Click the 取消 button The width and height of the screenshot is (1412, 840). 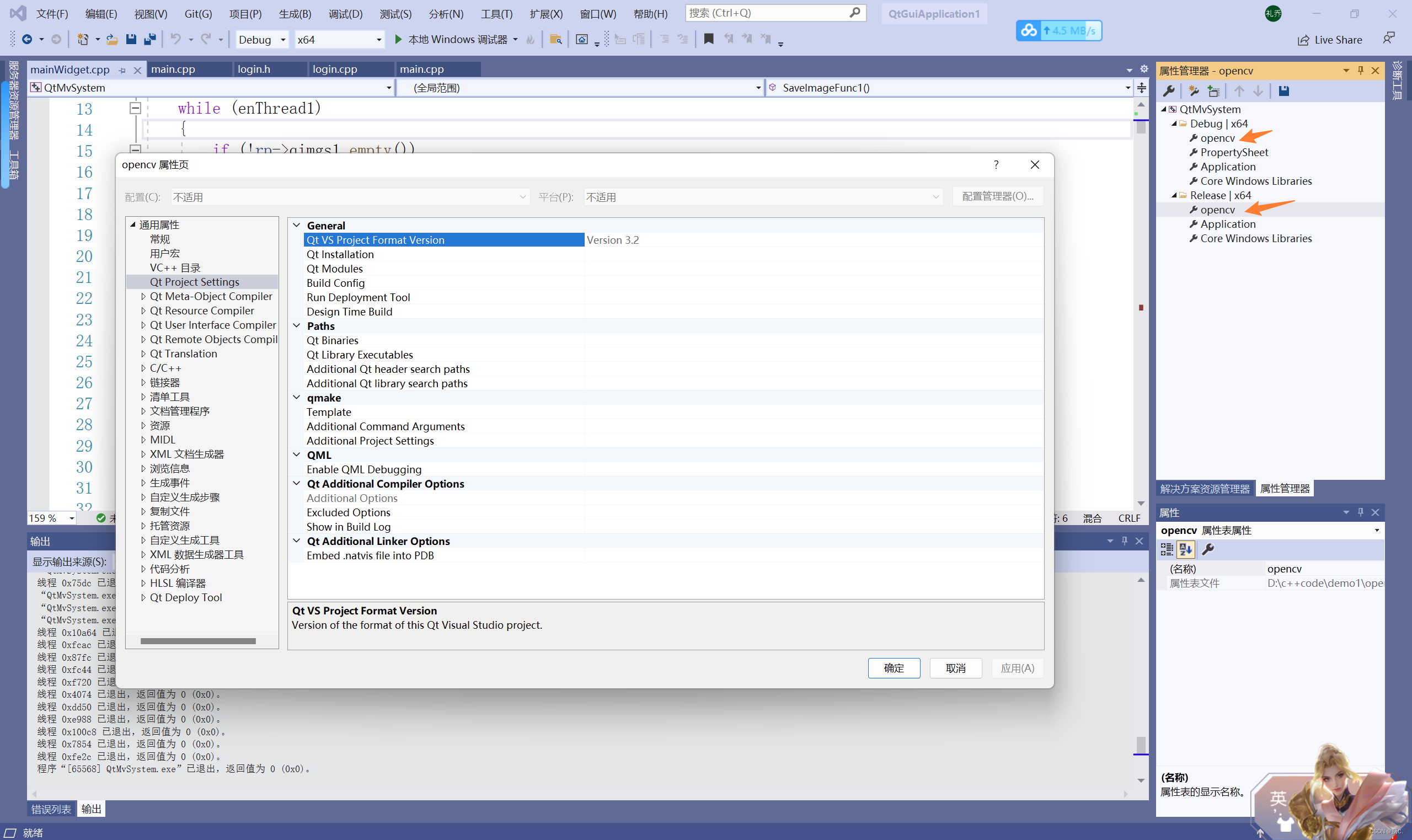point(955,668)
